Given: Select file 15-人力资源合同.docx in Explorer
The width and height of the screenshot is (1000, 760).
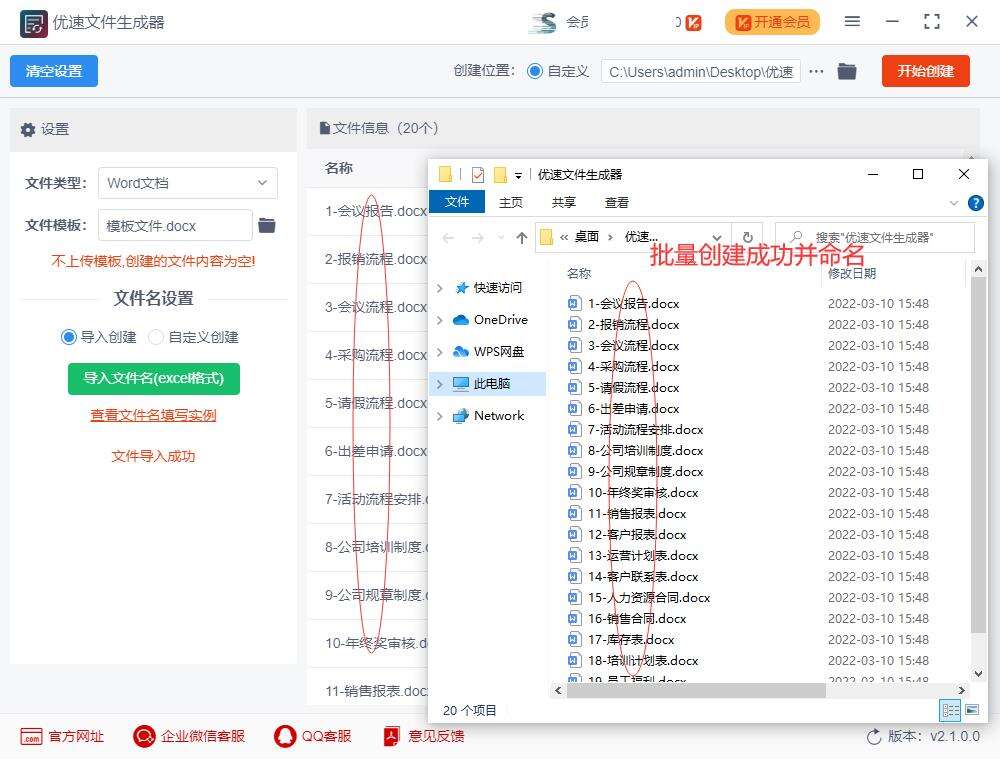Looking at the screenshot, I should (x=649, y=597).
